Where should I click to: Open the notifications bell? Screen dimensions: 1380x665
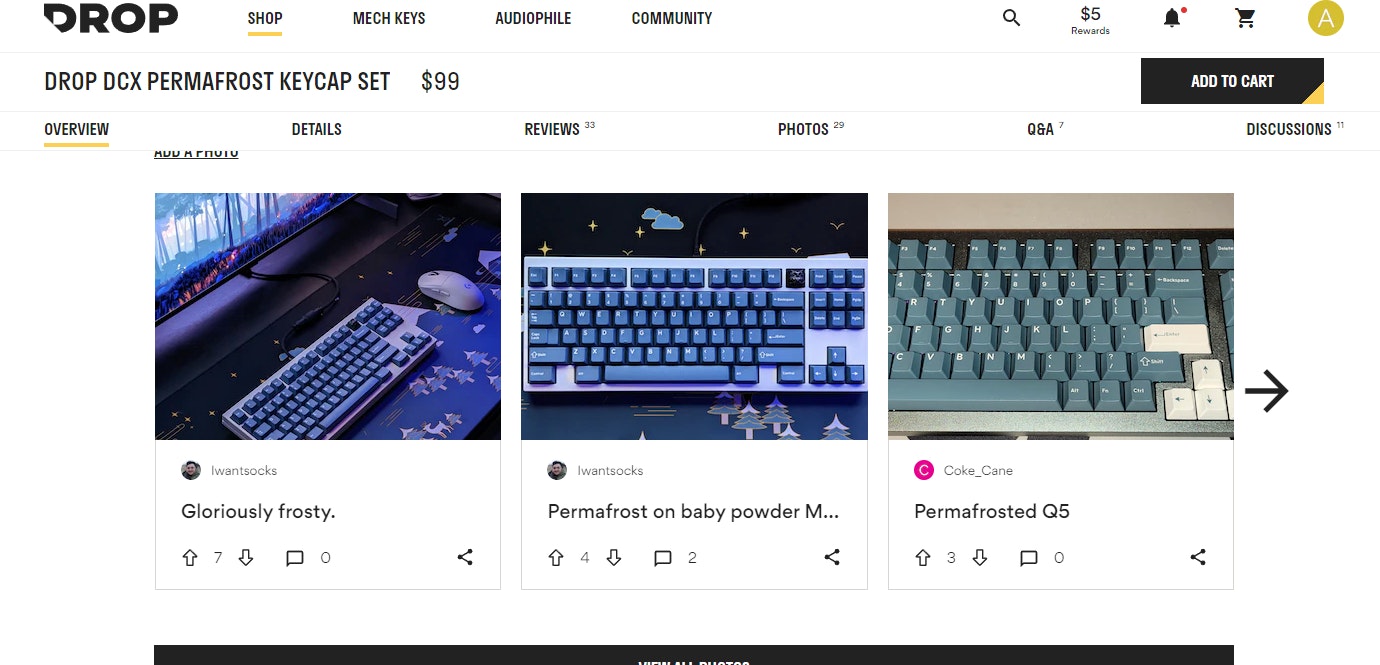(1172, 18)
